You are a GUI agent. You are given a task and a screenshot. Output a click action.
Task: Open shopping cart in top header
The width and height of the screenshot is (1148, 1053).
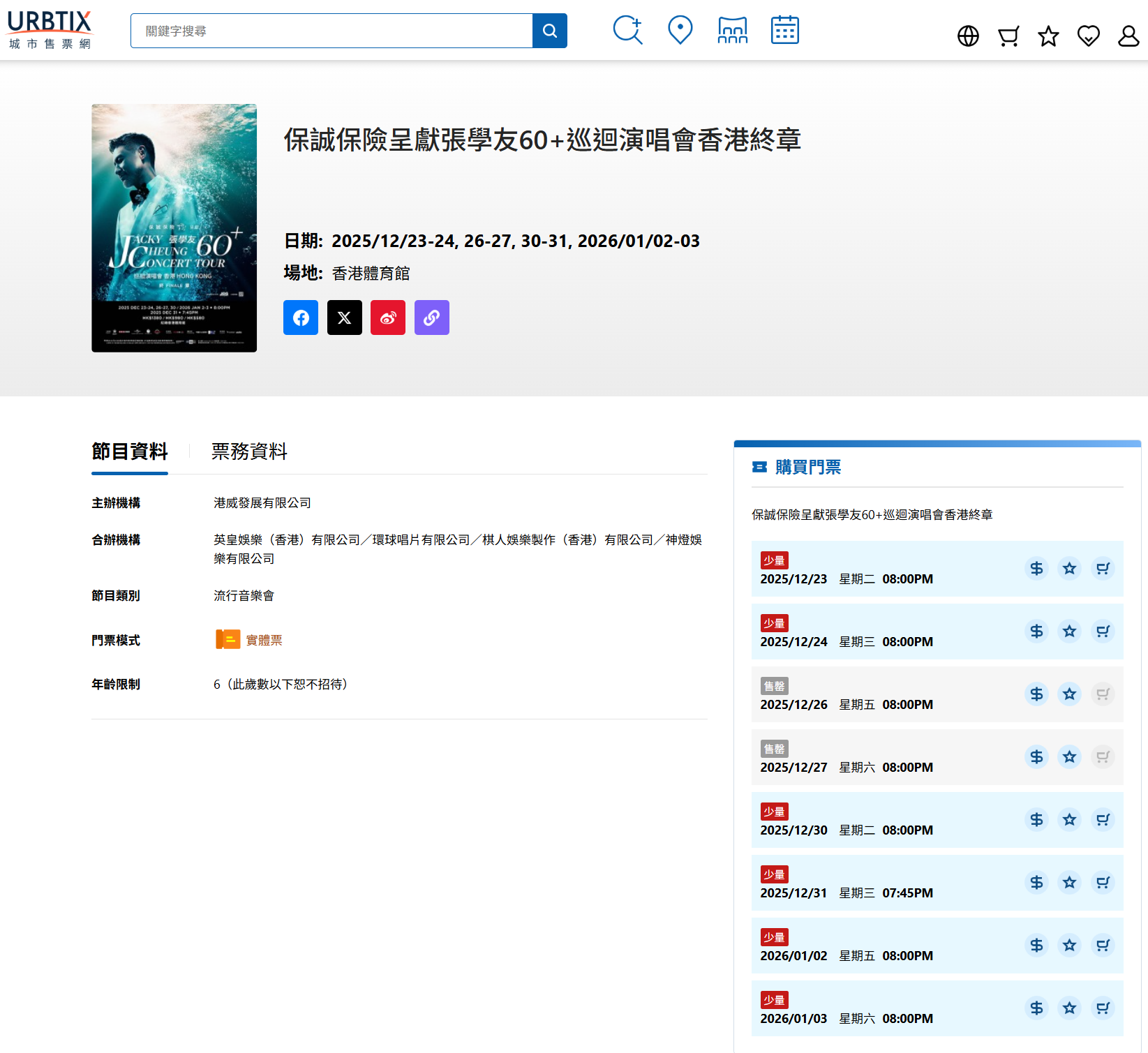point(1008,36)
